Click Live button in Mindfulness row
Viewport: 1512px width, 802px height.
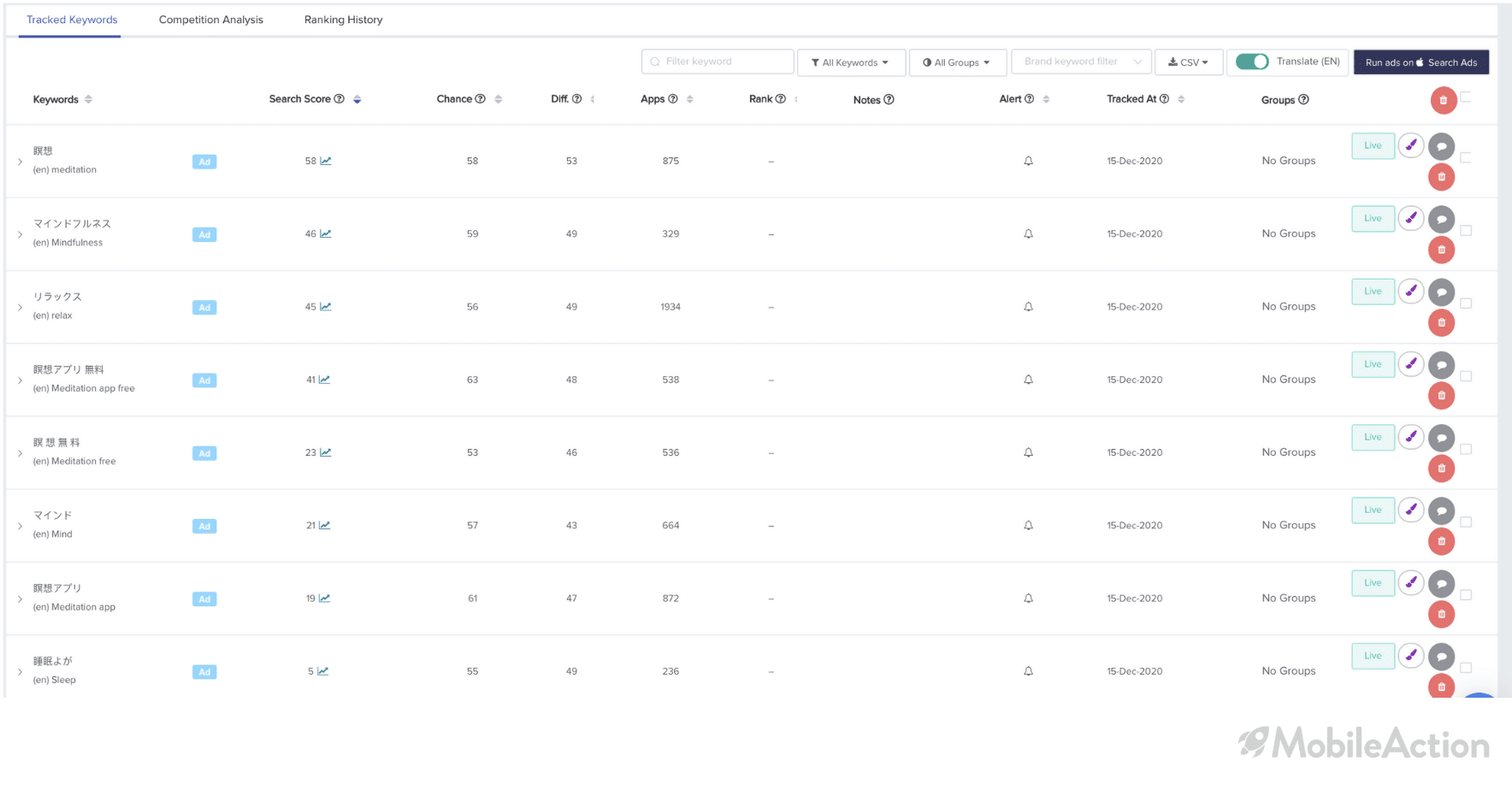pos(1373,218)
